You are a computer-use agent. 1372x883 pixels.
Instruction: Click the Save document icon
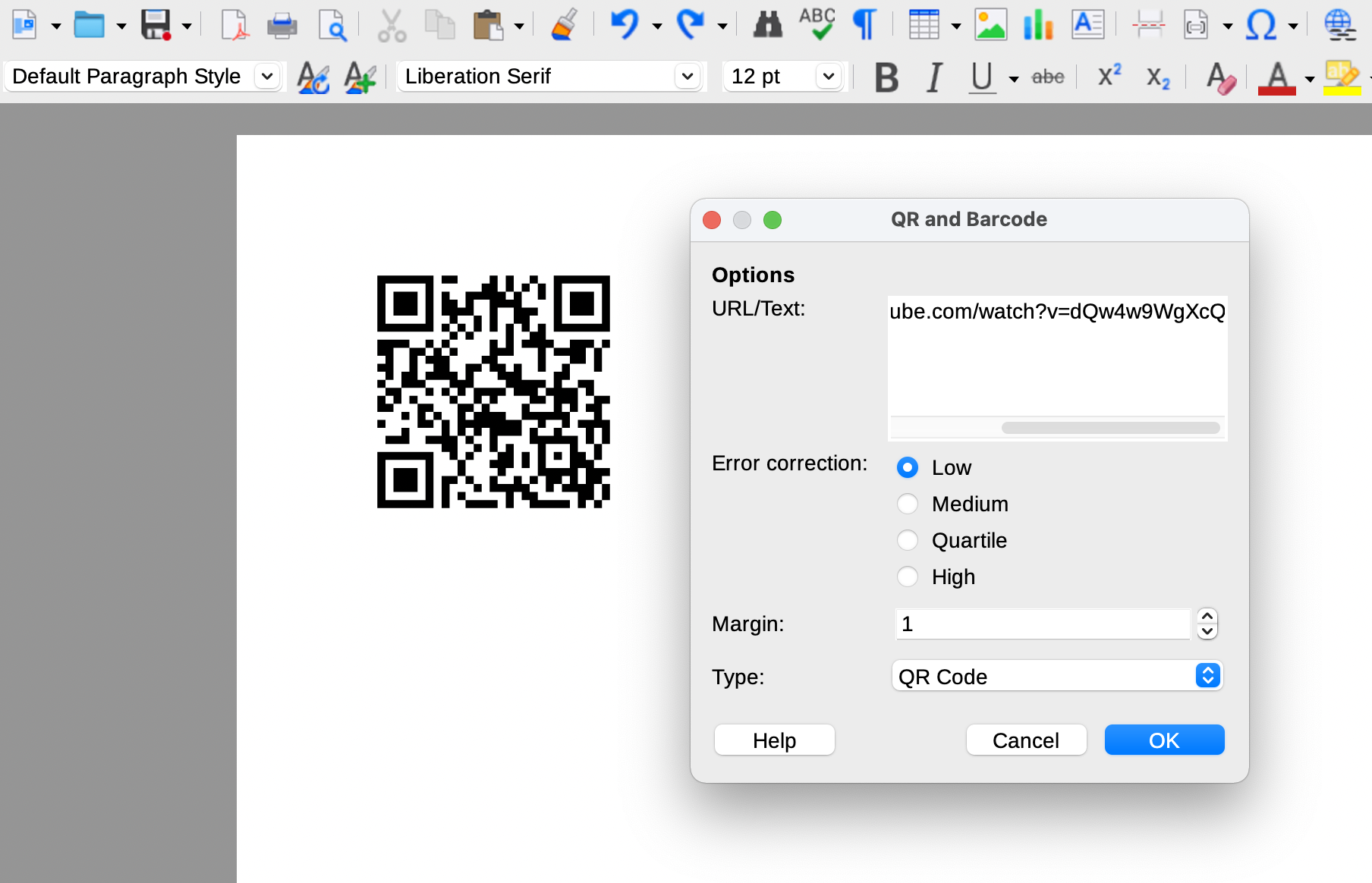point(156,25)
